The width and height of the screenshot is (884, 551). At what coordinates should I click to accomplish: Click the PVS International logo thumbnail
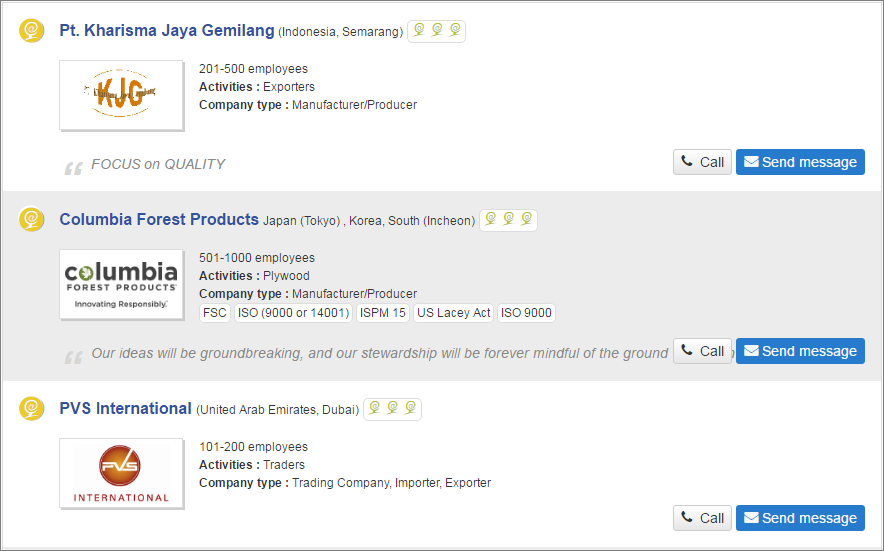pyautogui.click(x=121, y=473)
